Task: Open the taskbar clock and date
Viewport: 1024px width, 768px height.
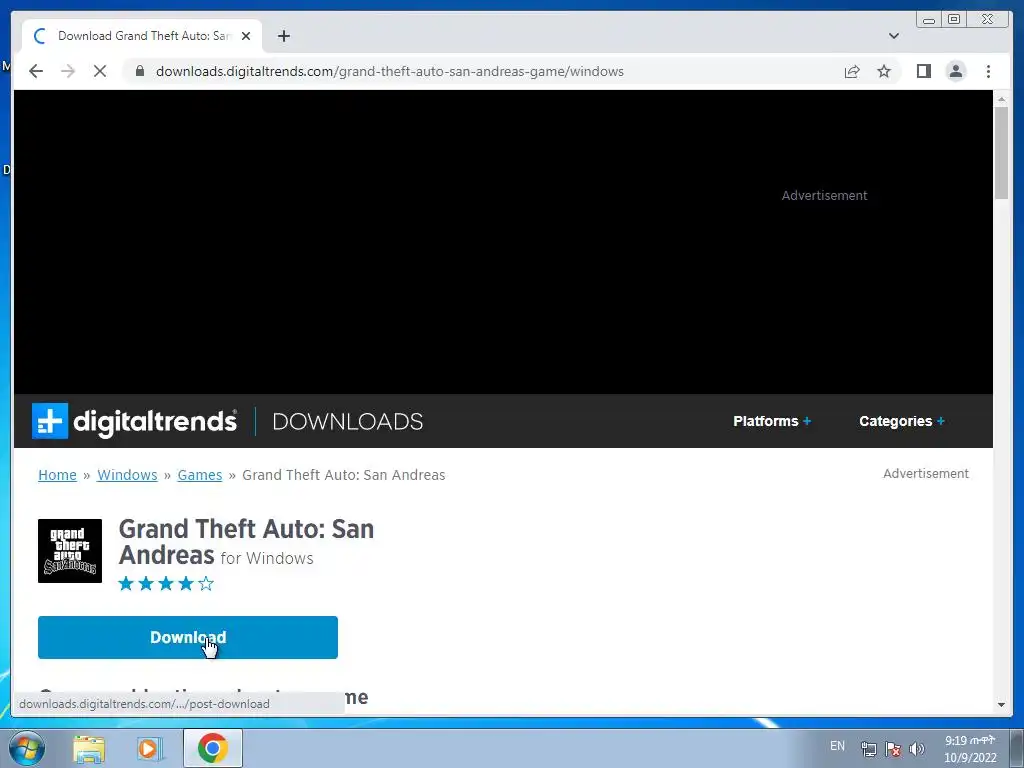Action: click(x=970, y=749)
